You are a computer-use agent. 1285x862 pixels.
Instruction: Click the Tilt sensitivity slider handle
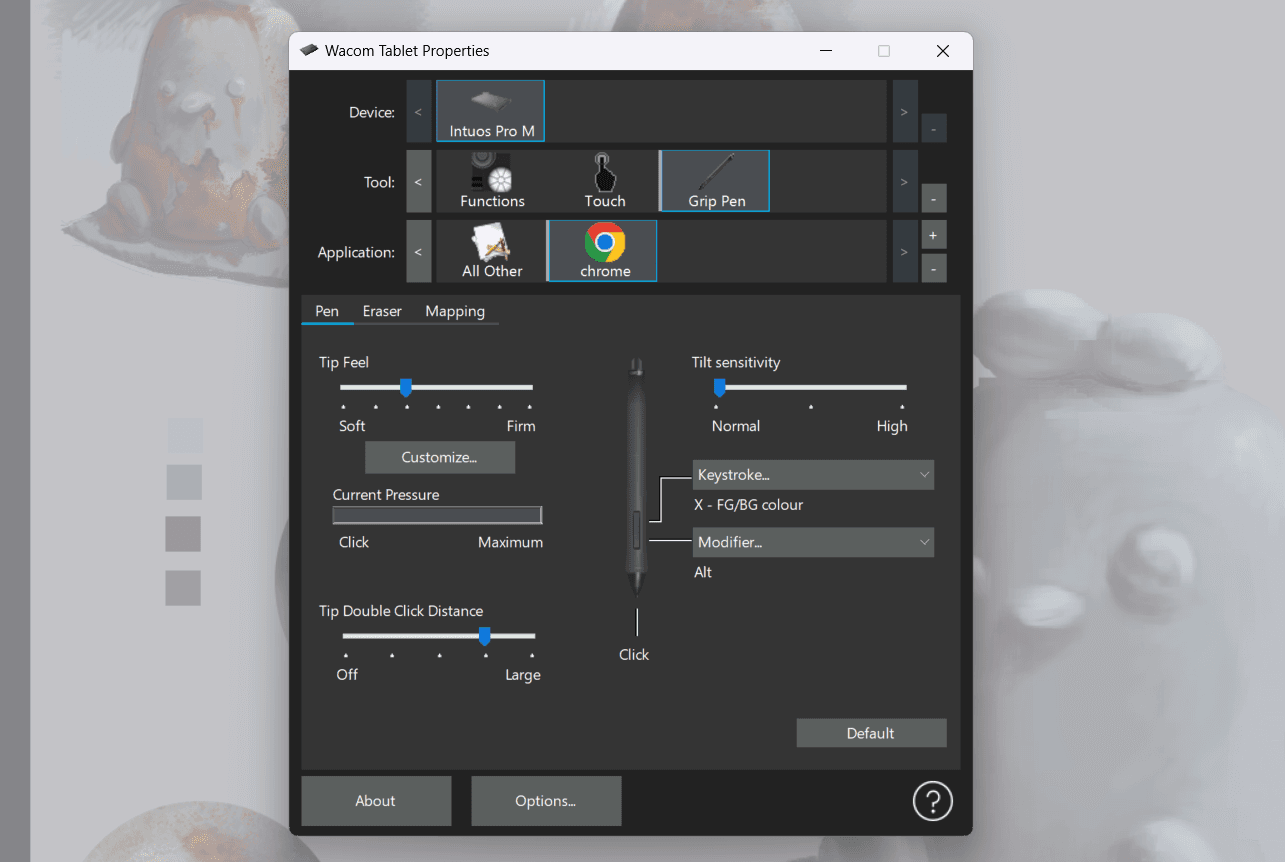(x=719, y=387)
